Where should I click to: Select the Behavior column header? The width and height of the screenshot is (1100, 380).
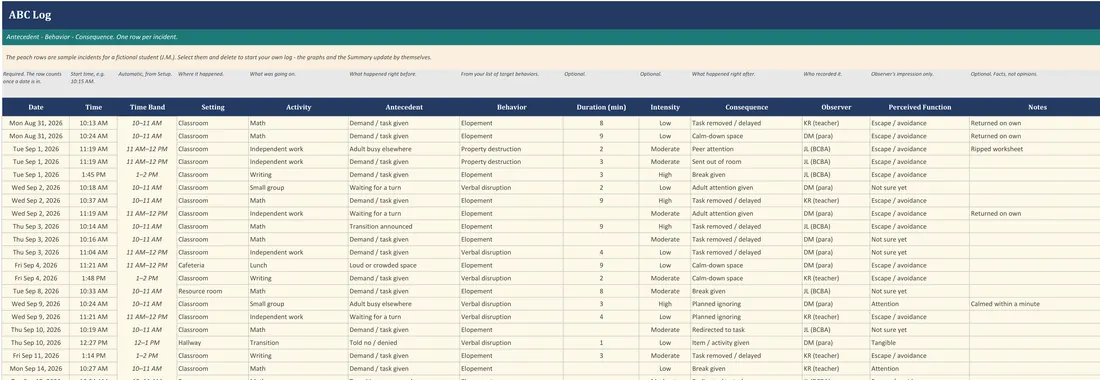pyautogui.click(x=511, y=107)
